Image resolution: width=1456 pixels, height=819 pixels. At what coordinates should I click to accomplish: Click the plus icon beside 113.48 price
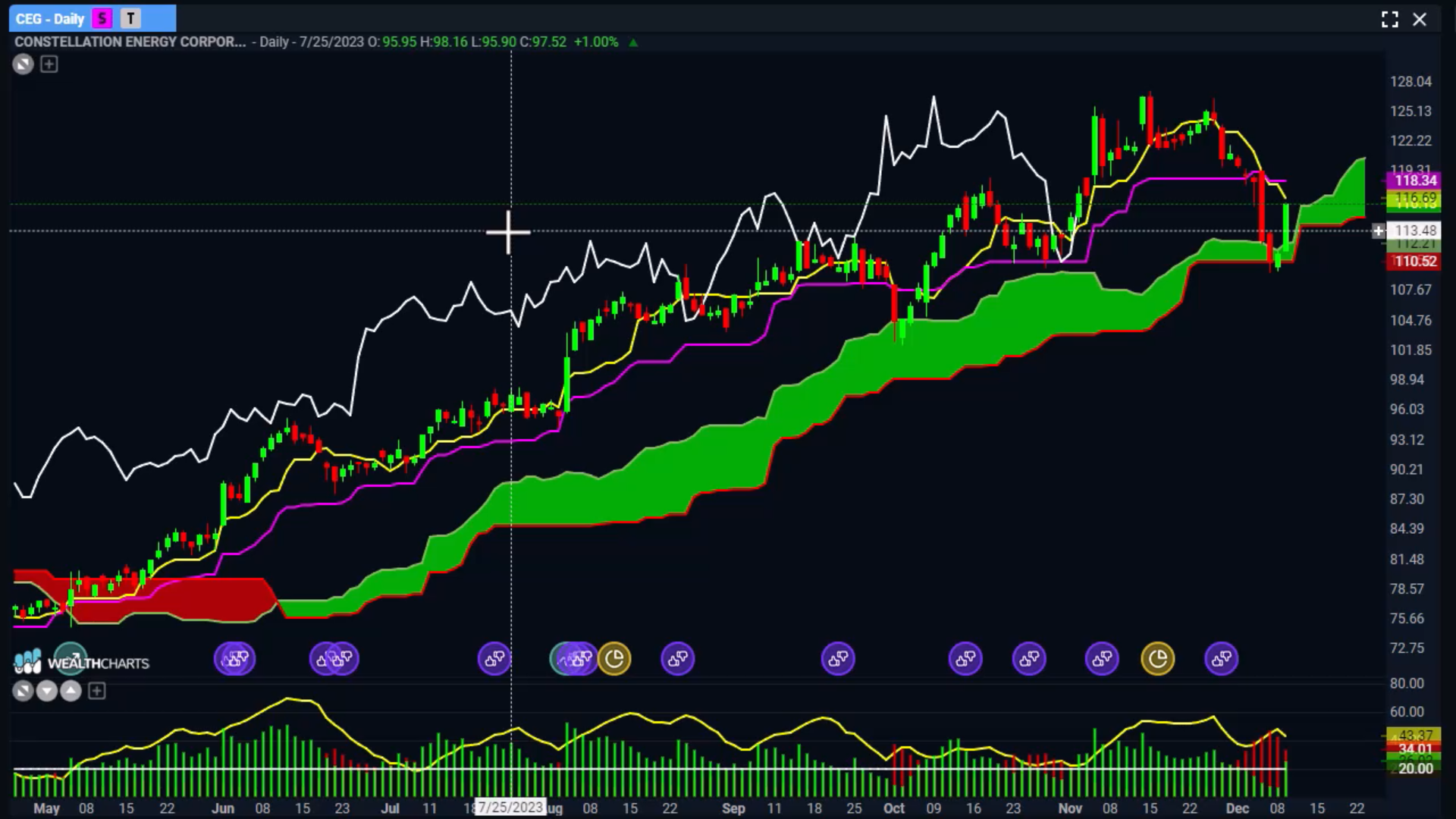[1378, 231]
